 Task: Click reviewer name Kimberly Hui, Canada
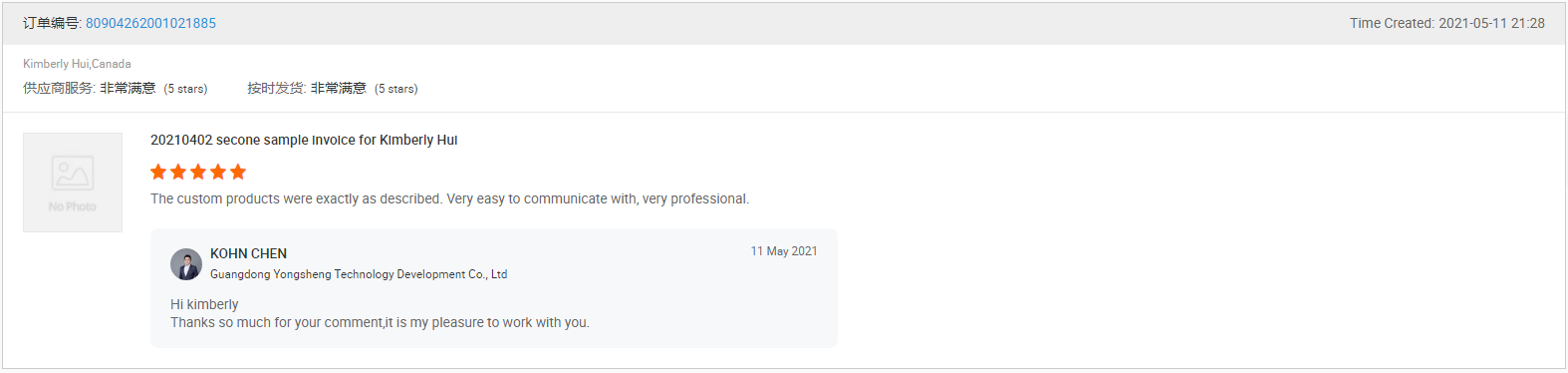click(x=77, y=64)
